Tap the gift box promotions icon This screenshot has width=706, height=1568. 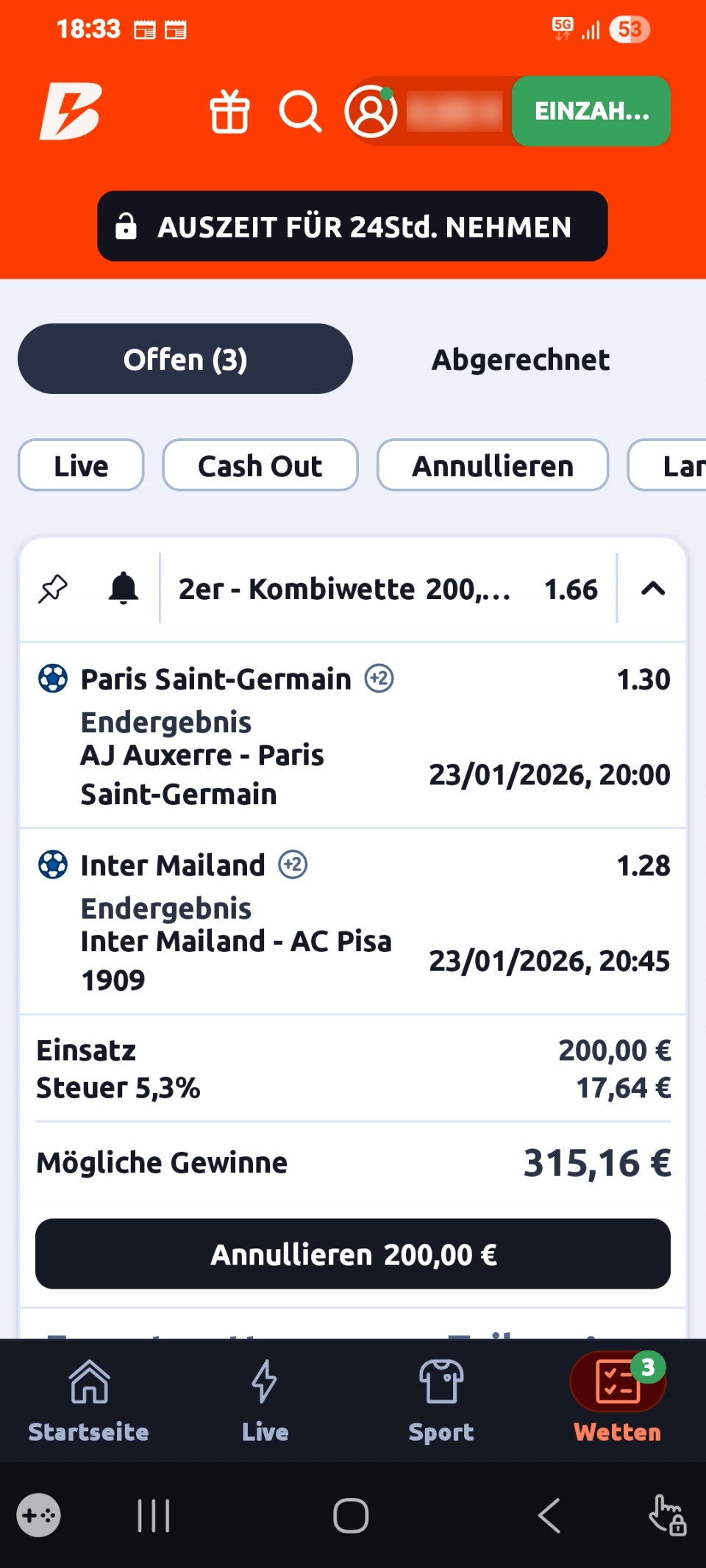229,112
